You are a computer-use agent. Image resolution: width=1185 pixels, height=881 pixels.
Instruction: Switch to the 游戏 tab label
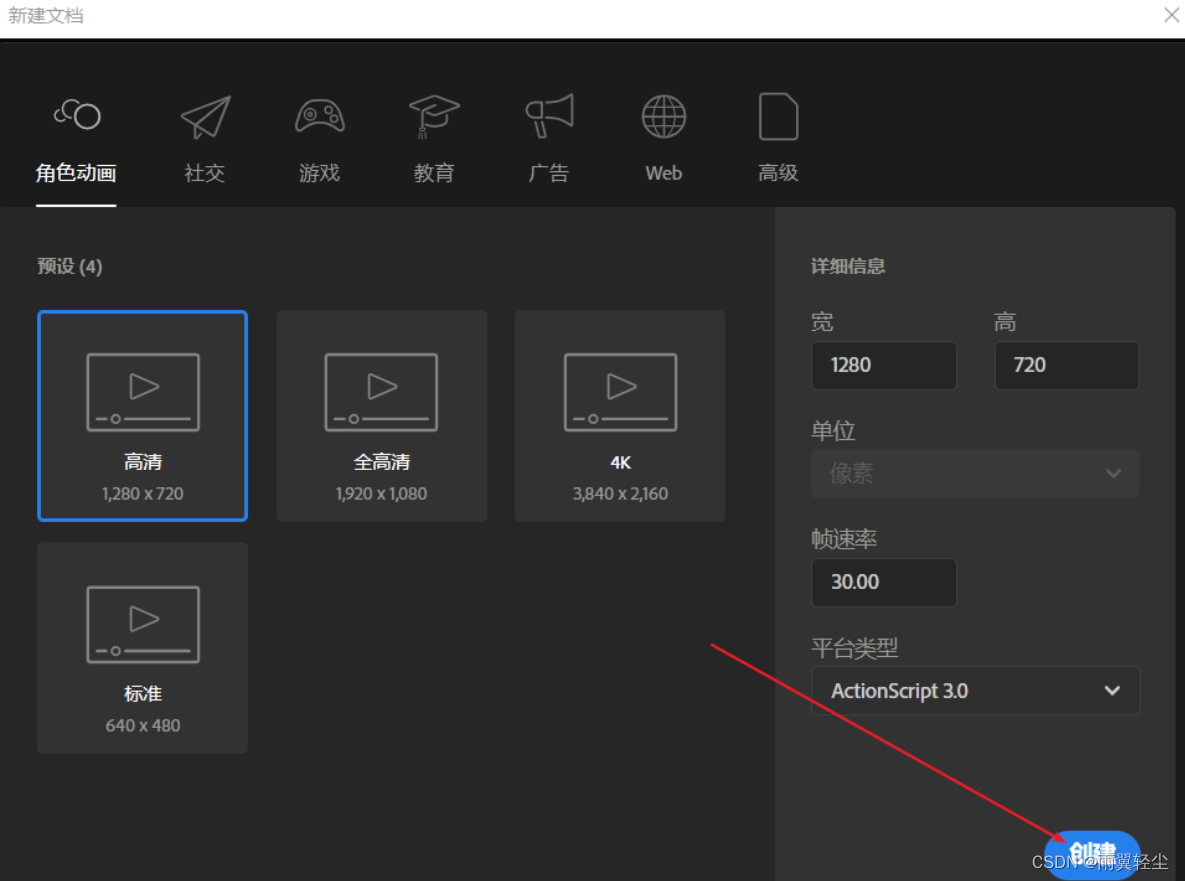[x=320, y=173]
